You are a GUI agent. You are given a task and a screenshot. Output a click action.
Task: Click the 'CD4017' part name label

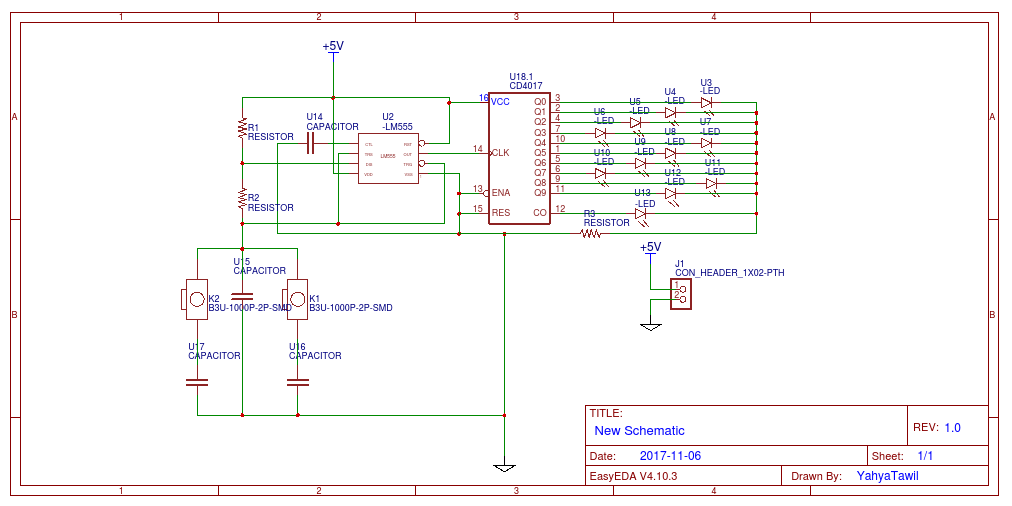click(x=526, y=85)
